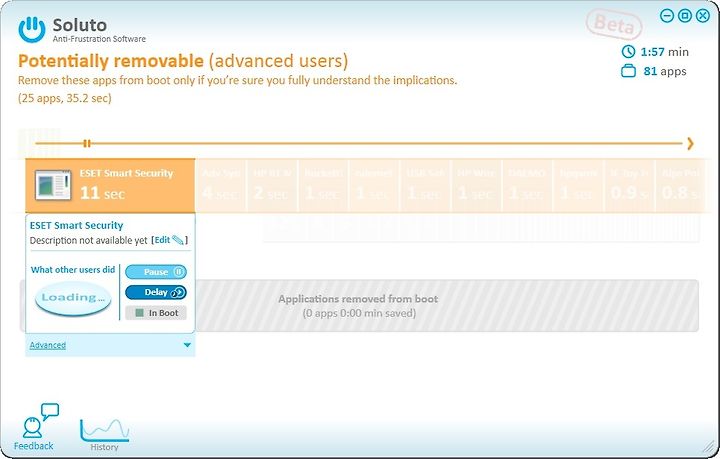The height and width of the screenshot is (459, 720).
Task: Click the Feedback label
Action: 34,446
